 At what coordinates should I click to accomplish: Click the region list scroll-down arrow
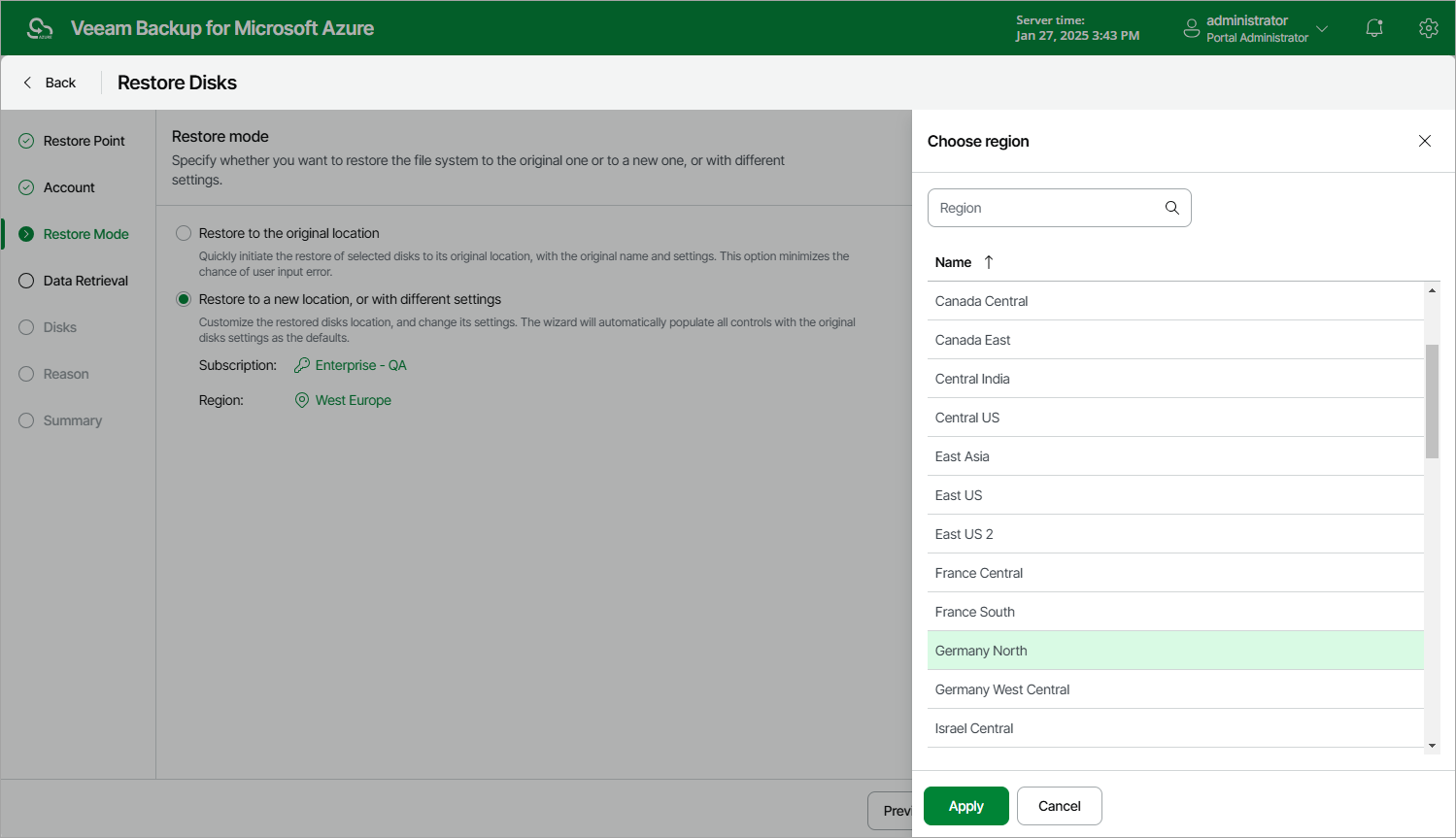click(1432, 746)
